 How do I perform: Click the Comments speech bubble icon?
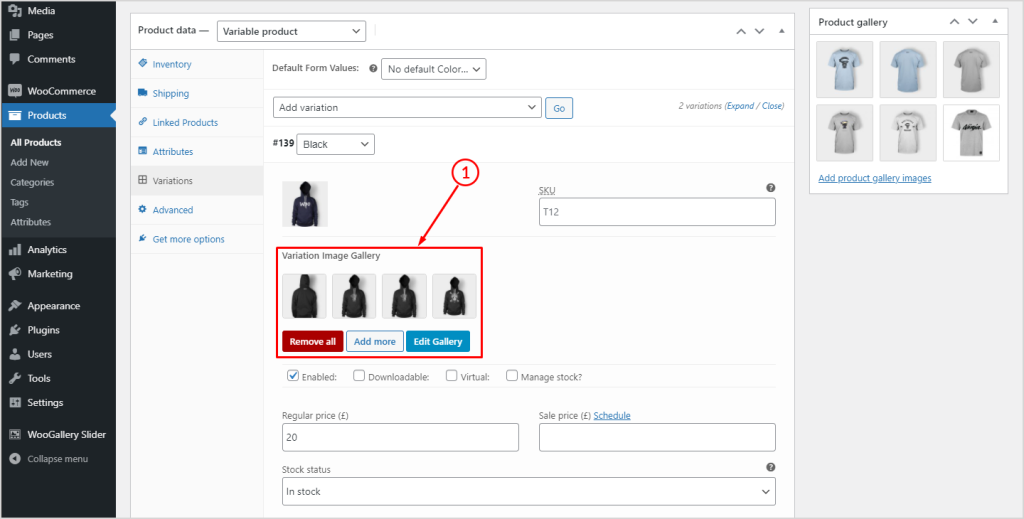(x=15, y=59)
